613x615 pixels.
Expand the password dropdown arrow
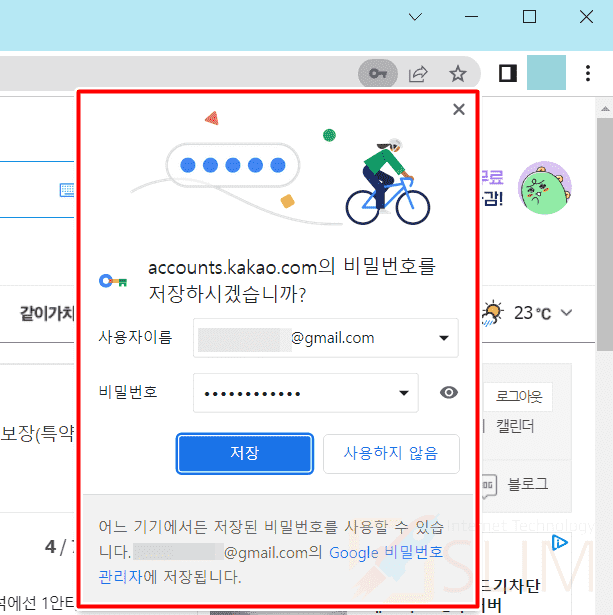click(404, 393)
